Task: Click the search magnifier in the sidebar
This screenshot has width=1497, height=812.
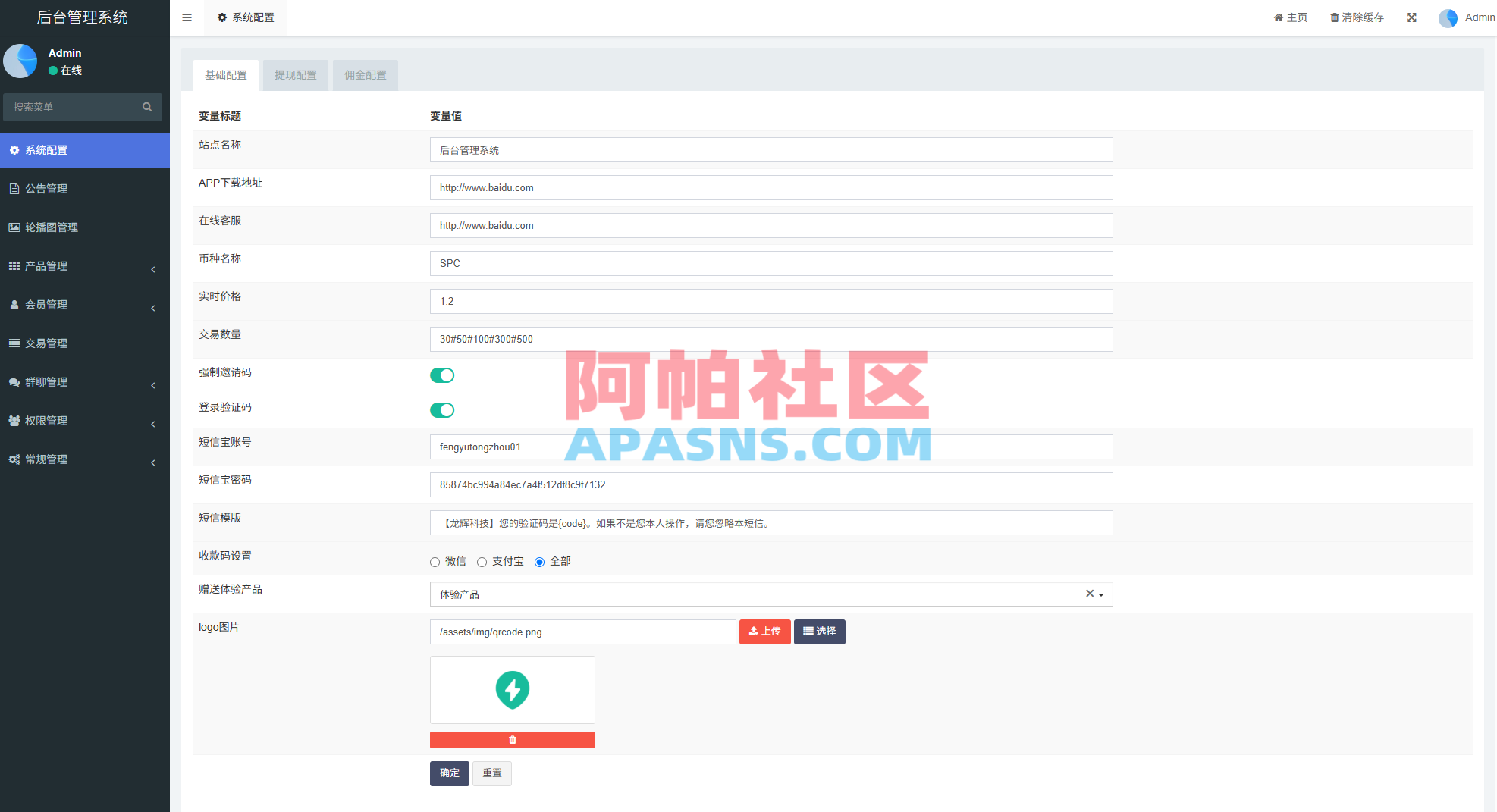Action: pyautogui.click(x=147, y=107)
